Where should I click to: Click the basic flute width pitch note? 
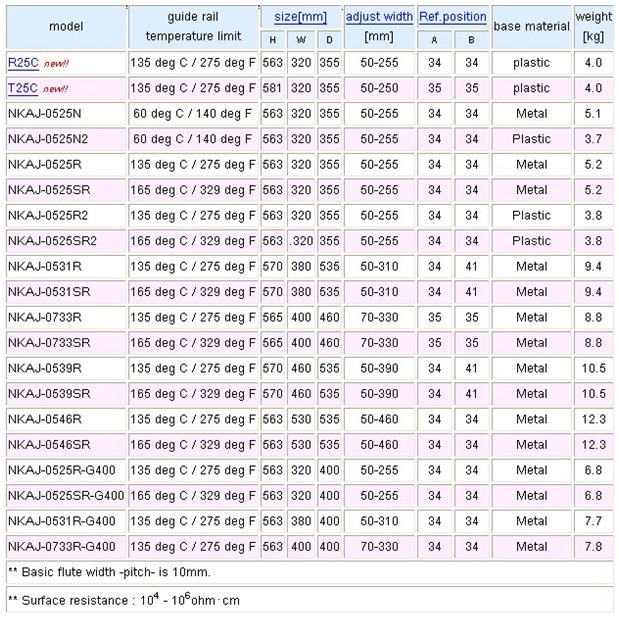tap(310, 572)
